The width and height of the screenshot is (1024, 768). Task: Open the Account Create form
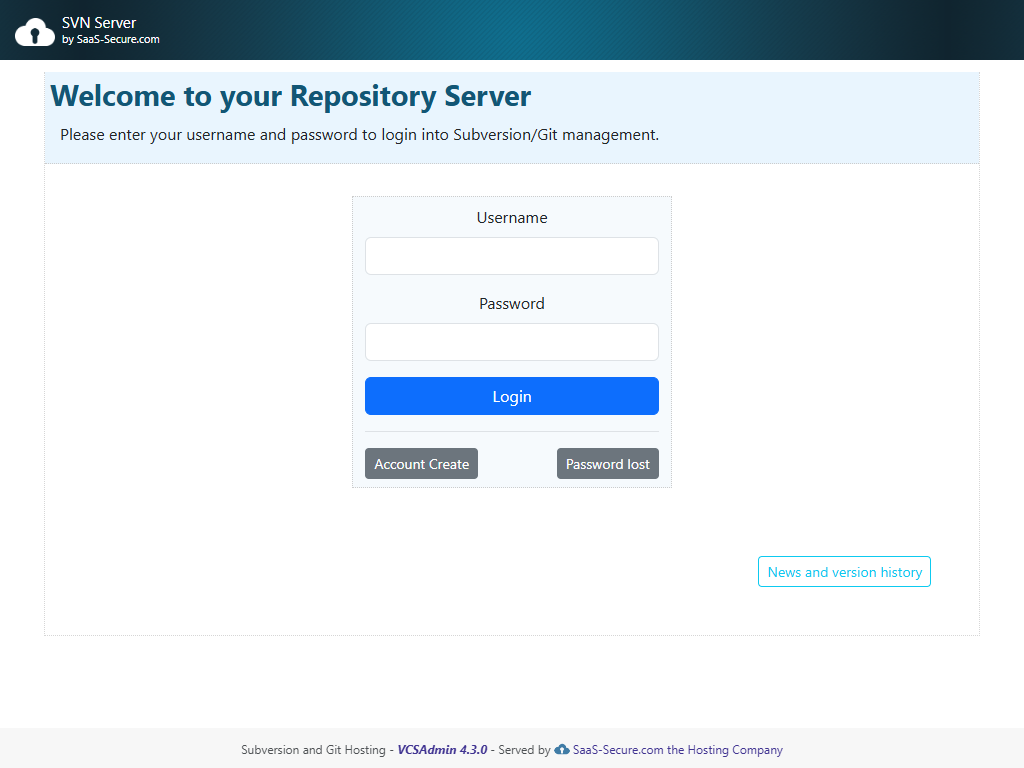click(x=421, y=463)
